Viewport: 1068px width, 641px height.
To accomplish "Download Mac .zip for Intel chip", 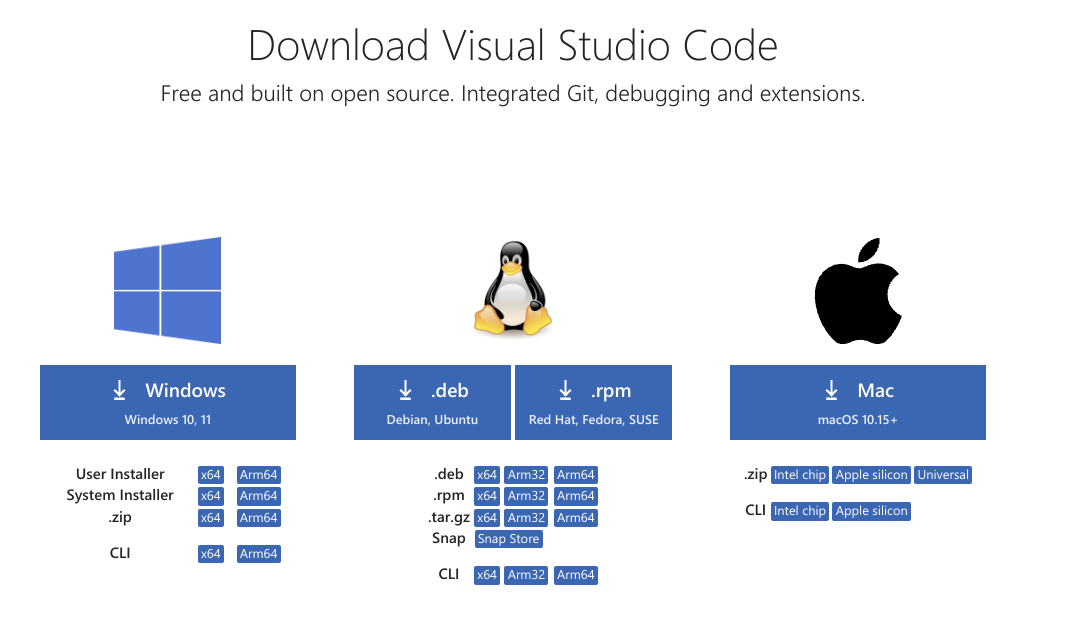I will 800,475.
